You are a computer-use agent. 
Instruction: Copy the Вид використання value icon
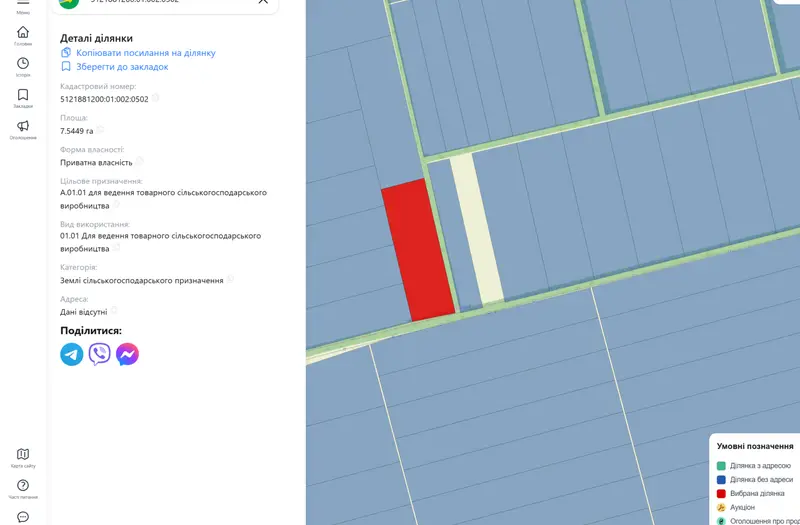tap(116, 247)
